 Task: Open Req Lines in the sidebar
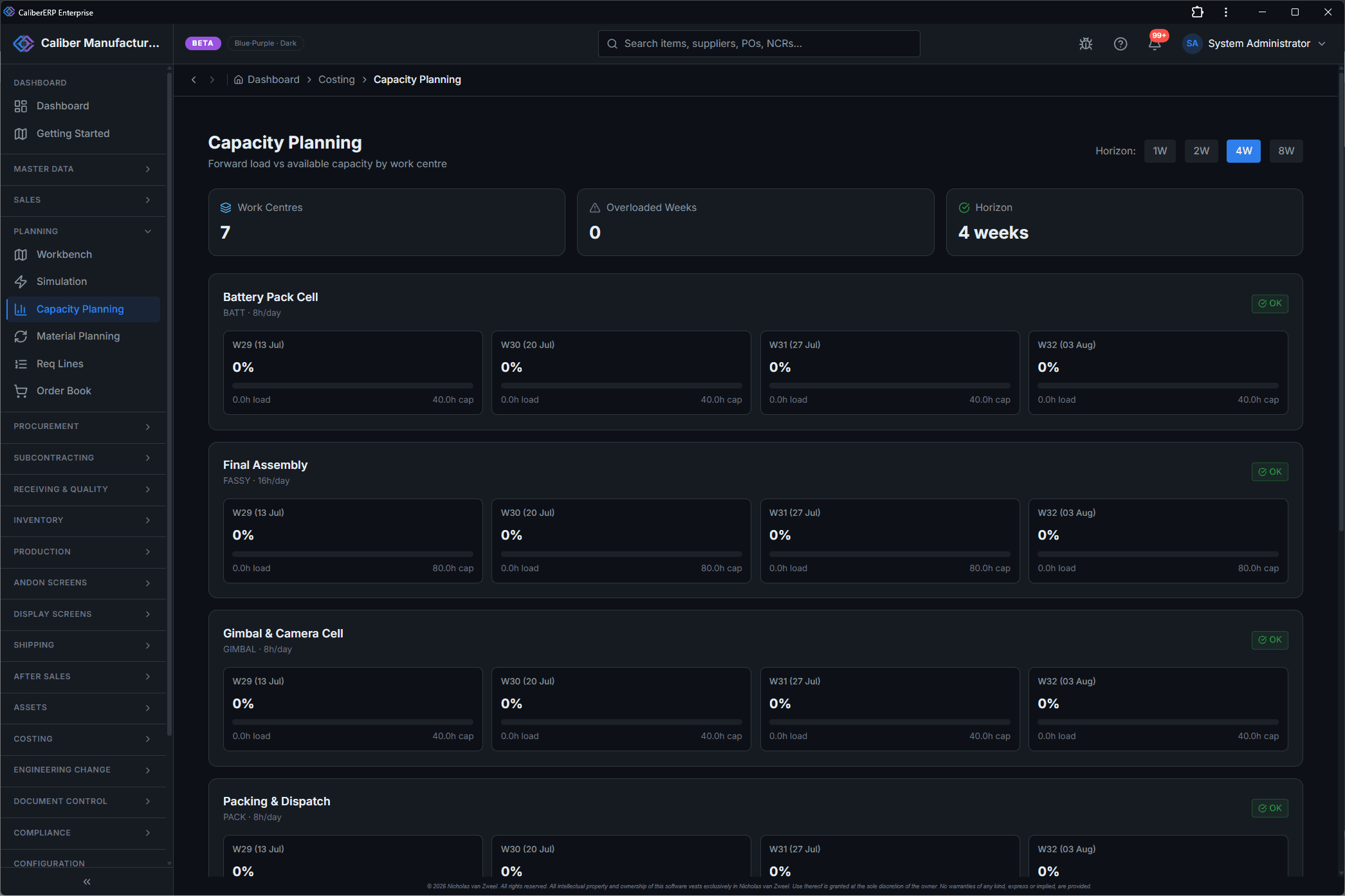coord(83,364)
